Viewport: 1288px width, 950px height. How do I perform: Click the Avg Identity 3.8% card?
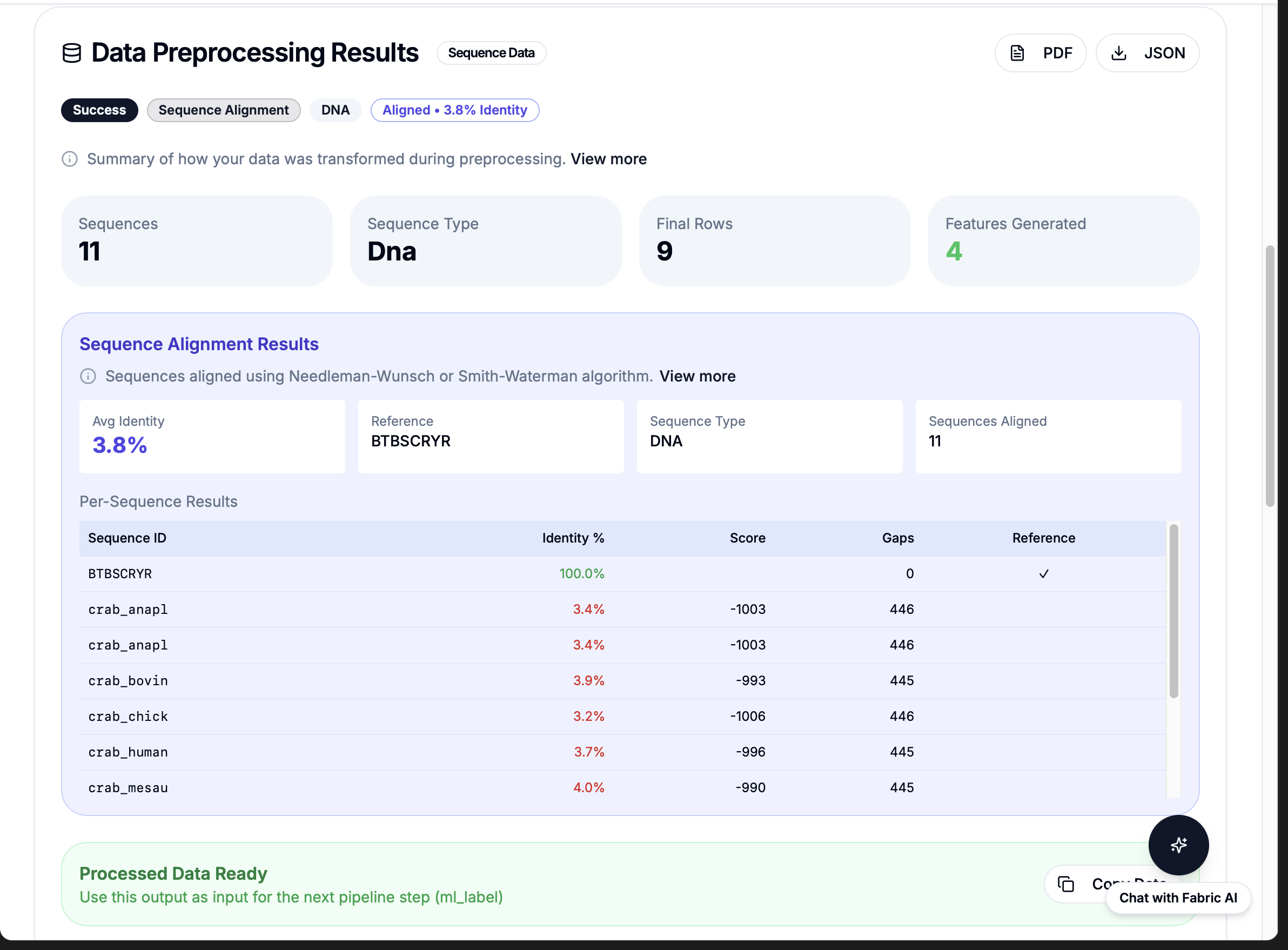click(212, 437)
